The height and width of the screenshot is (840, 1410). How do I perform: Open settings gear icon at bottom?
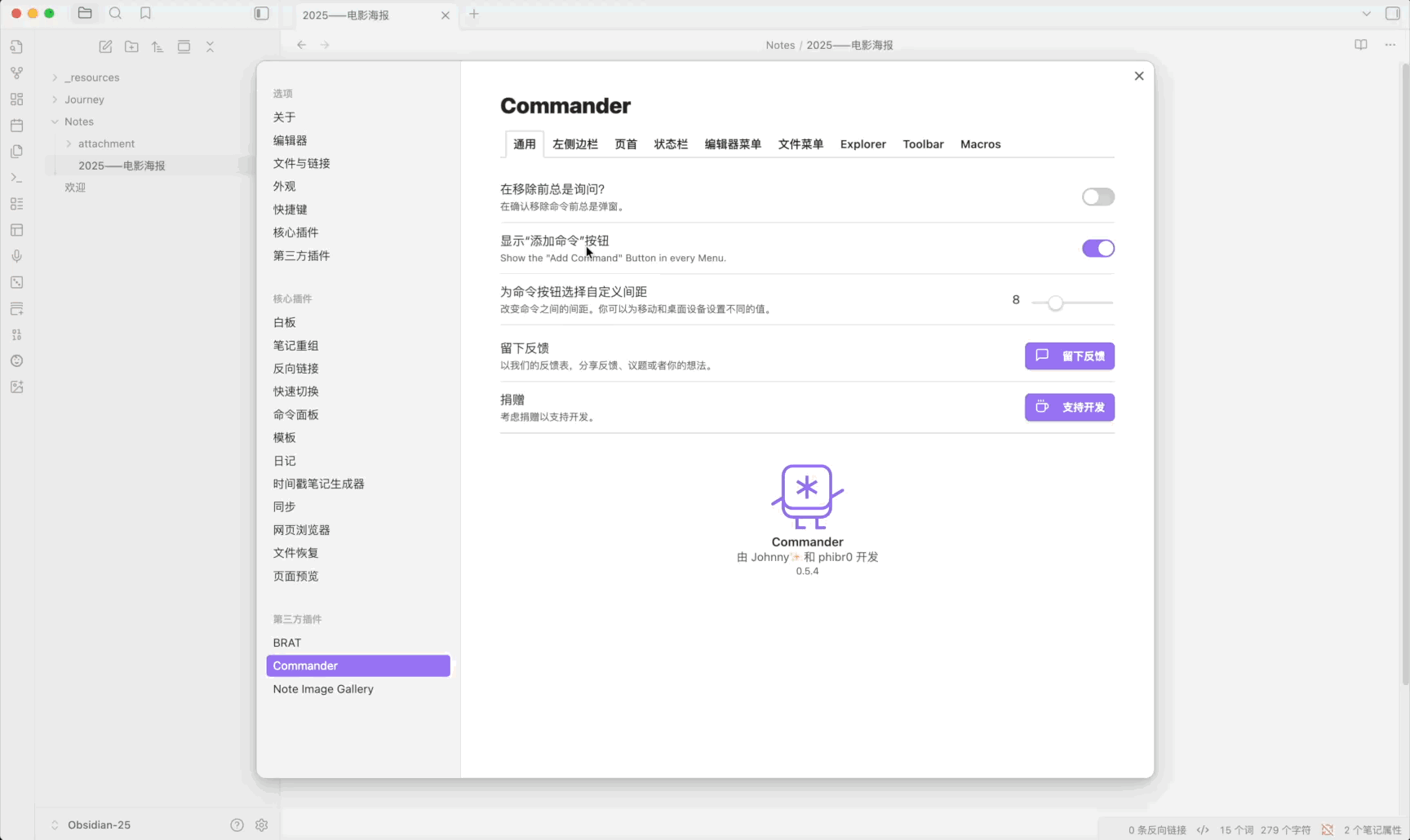261,825
